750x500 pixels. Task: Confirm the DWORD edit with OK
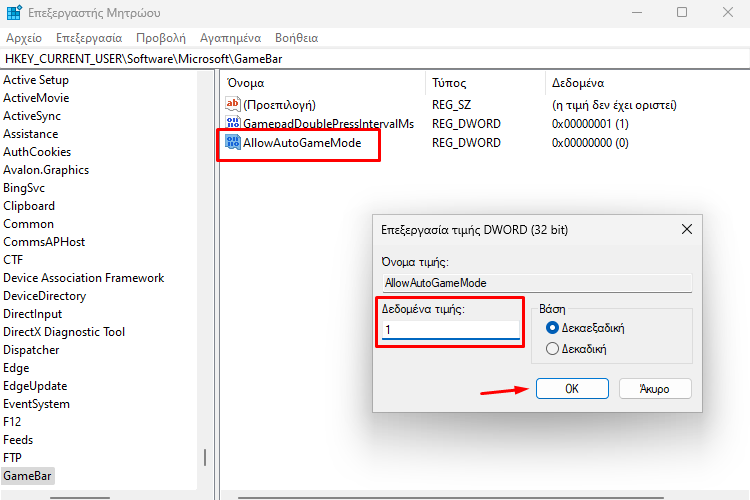click(572, 389)
